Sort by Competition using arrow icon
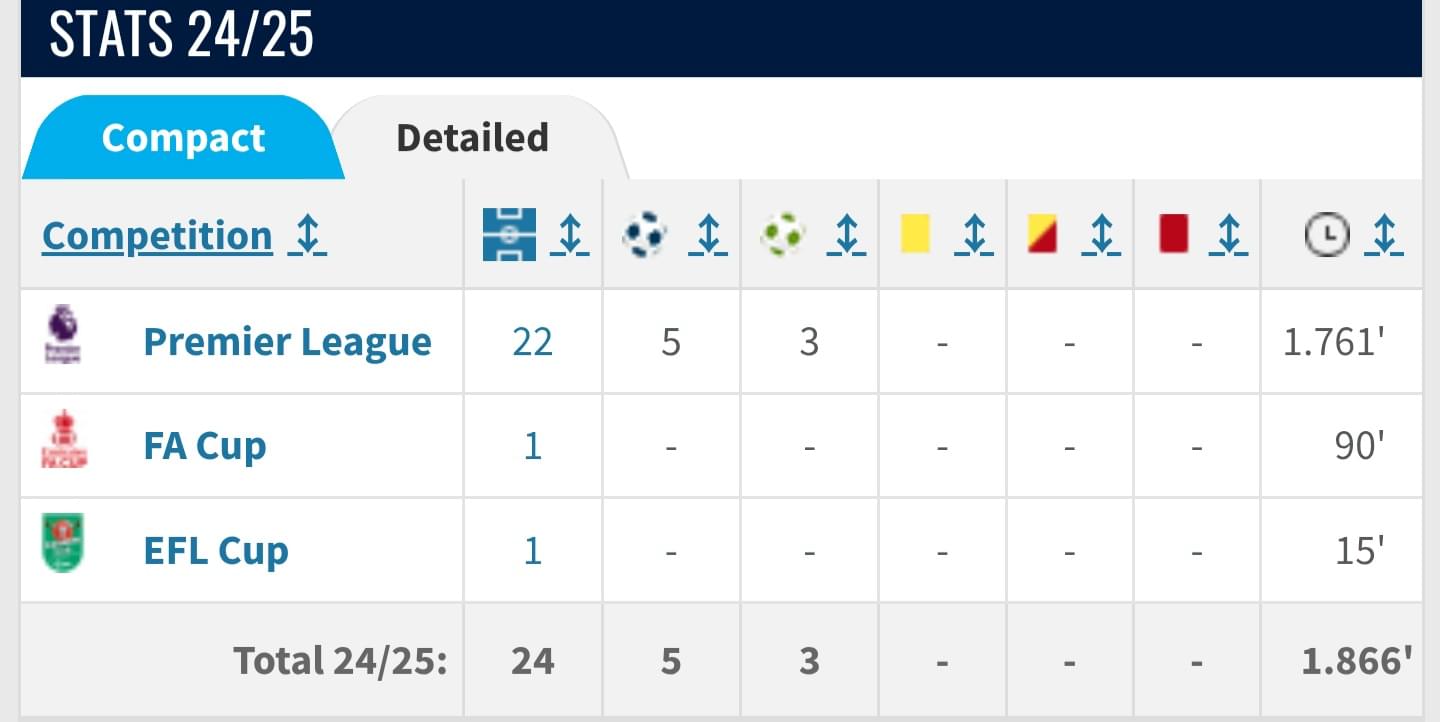Screen dimensions: 1440x722 [x=308, y=235]
